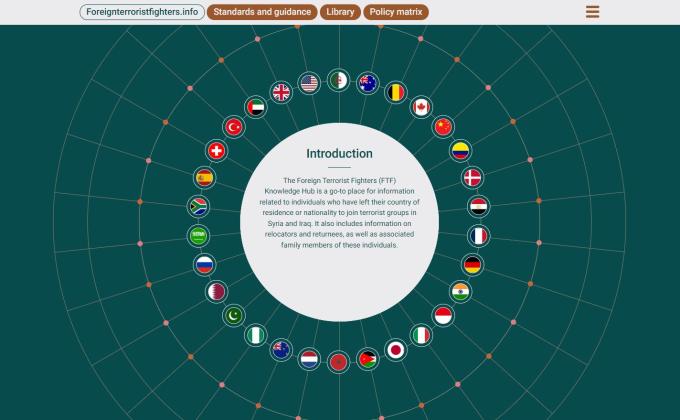Screen dimensions: 680x420
Task: Select the Russia flag icon
Action: click(204, 265)
